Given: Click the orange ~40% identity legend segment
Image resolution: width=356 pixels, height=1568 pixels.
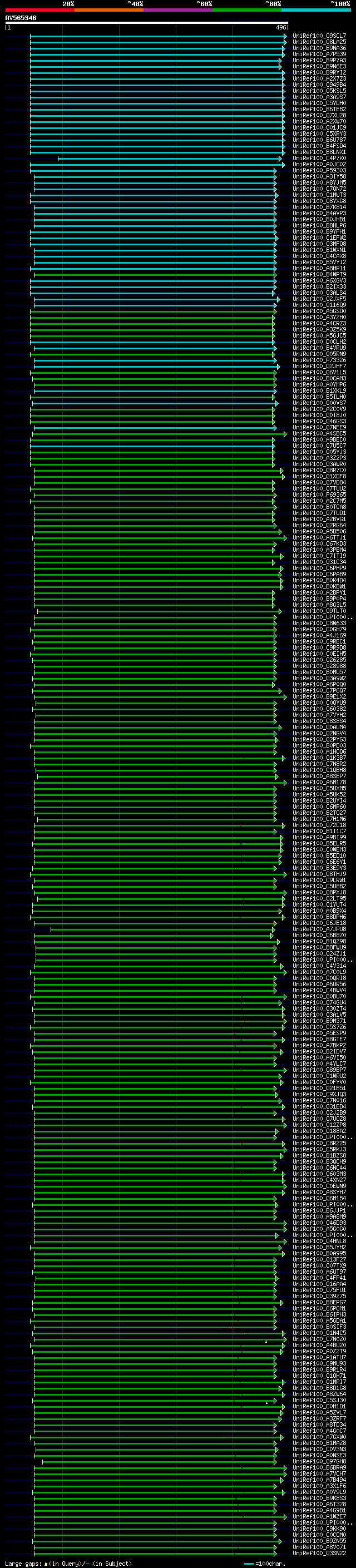Looking at the screenshot, I should click(109, 10).
